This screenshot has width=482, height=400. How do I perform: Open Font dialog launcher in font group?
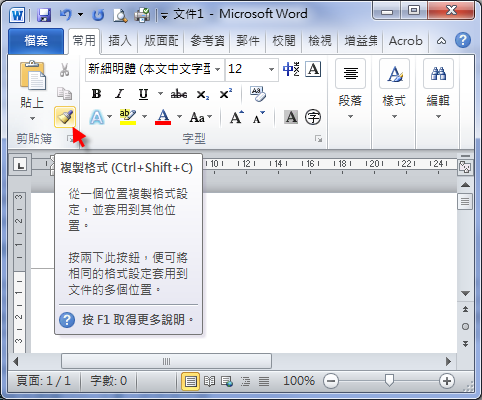point(318,139)
